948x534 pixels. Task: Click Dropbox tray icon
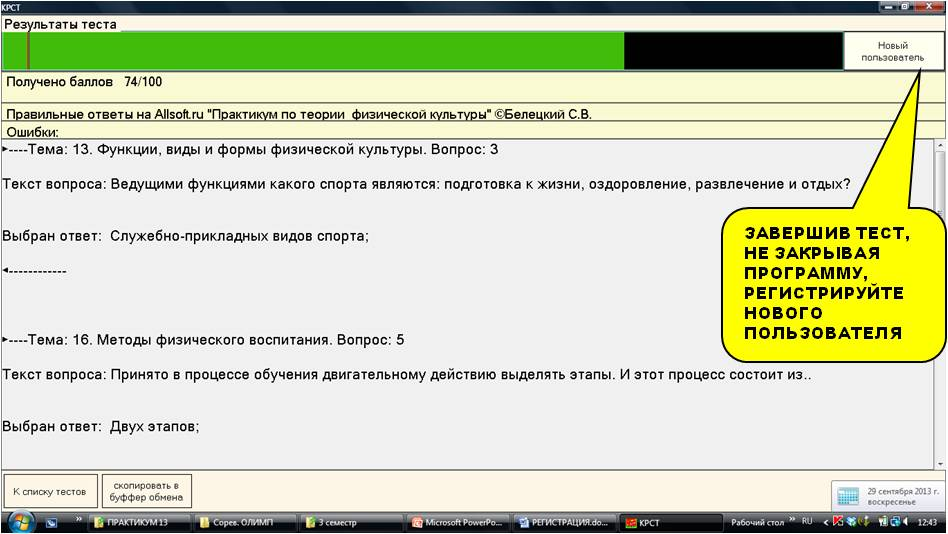[x=851, y=522]
